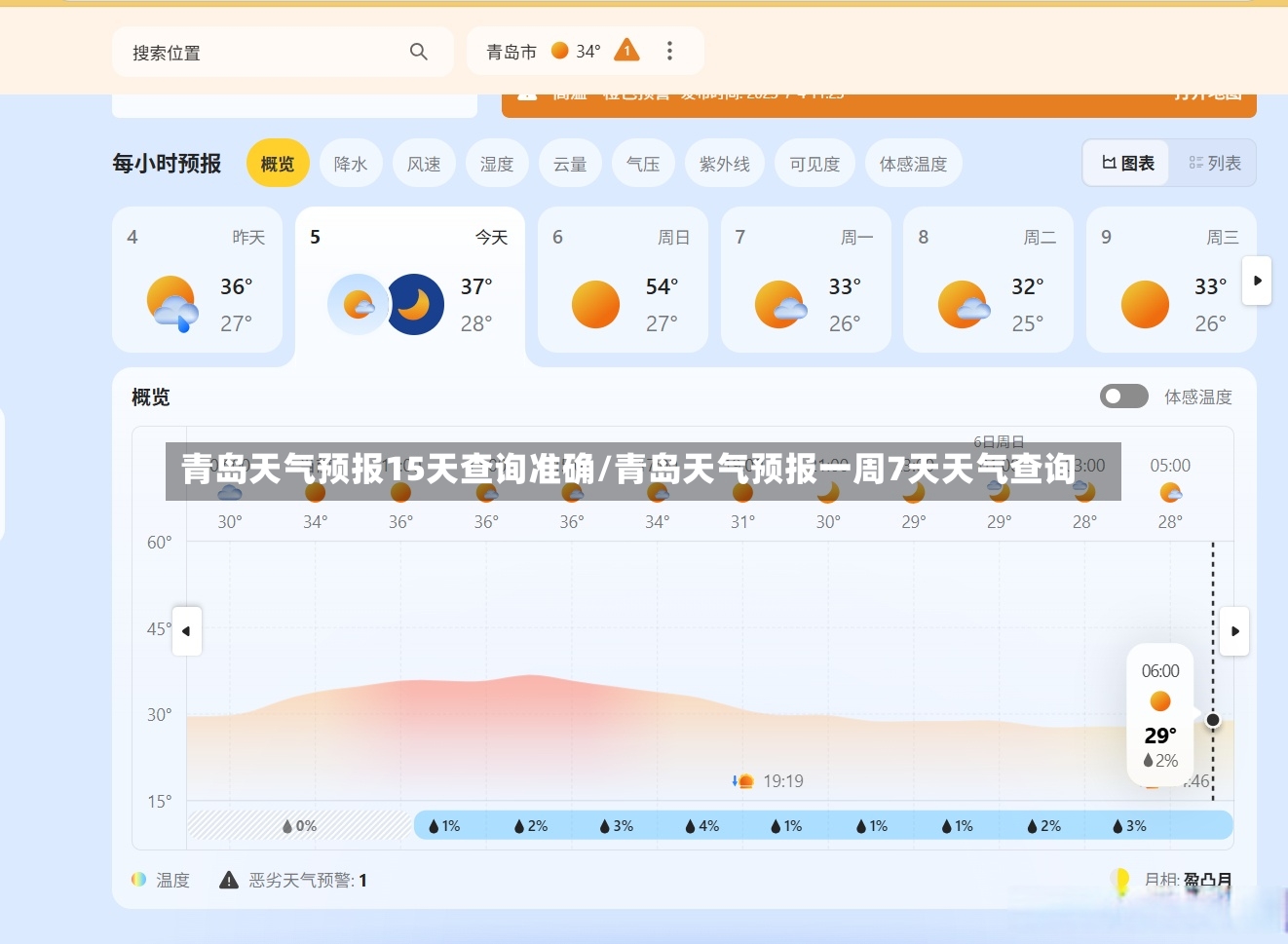Toggle the 体感温度 switch on
The height and width of the screenshot is (944, 1288).
[x=1124, y=396]
